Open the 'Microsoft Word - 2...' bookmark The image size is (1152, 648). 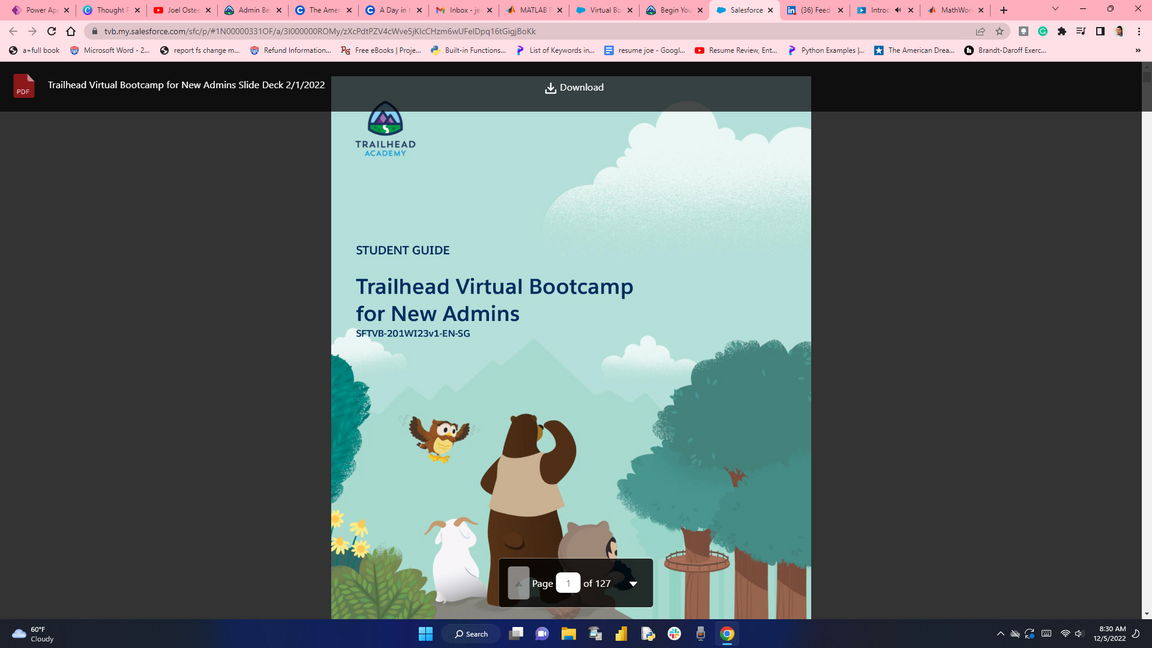[x=109, y=51]
